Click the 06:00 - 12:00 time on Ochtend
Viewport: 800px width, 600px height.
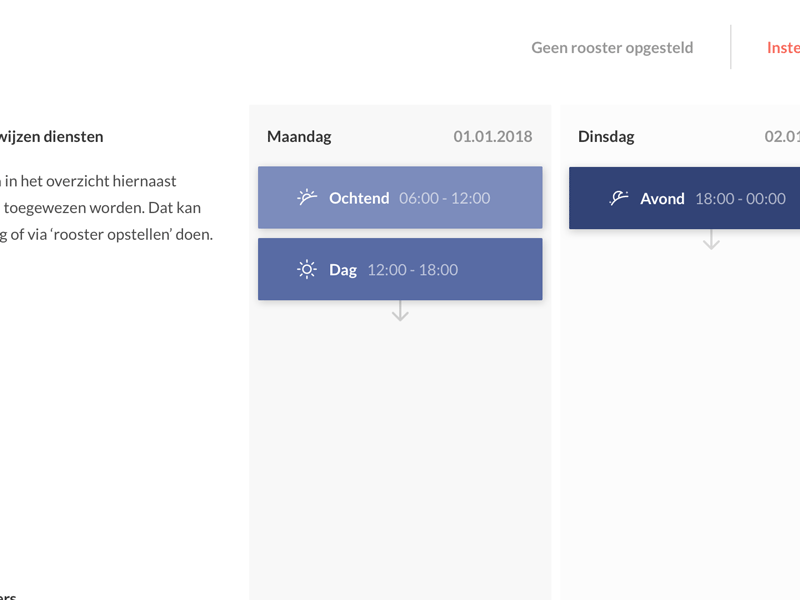click(x=444, y=198)
